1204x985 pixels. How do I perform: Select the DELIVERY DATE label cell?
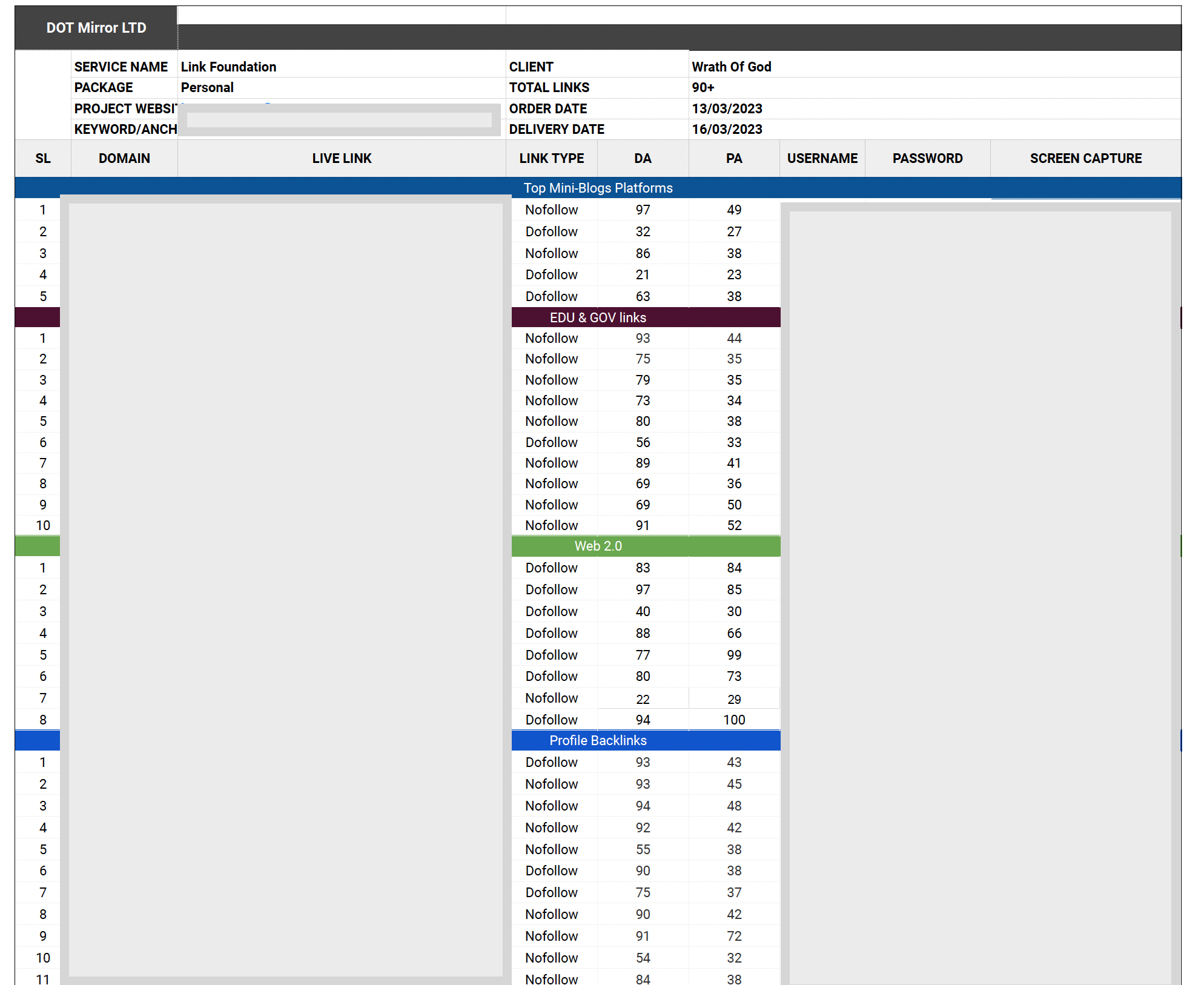597,129
